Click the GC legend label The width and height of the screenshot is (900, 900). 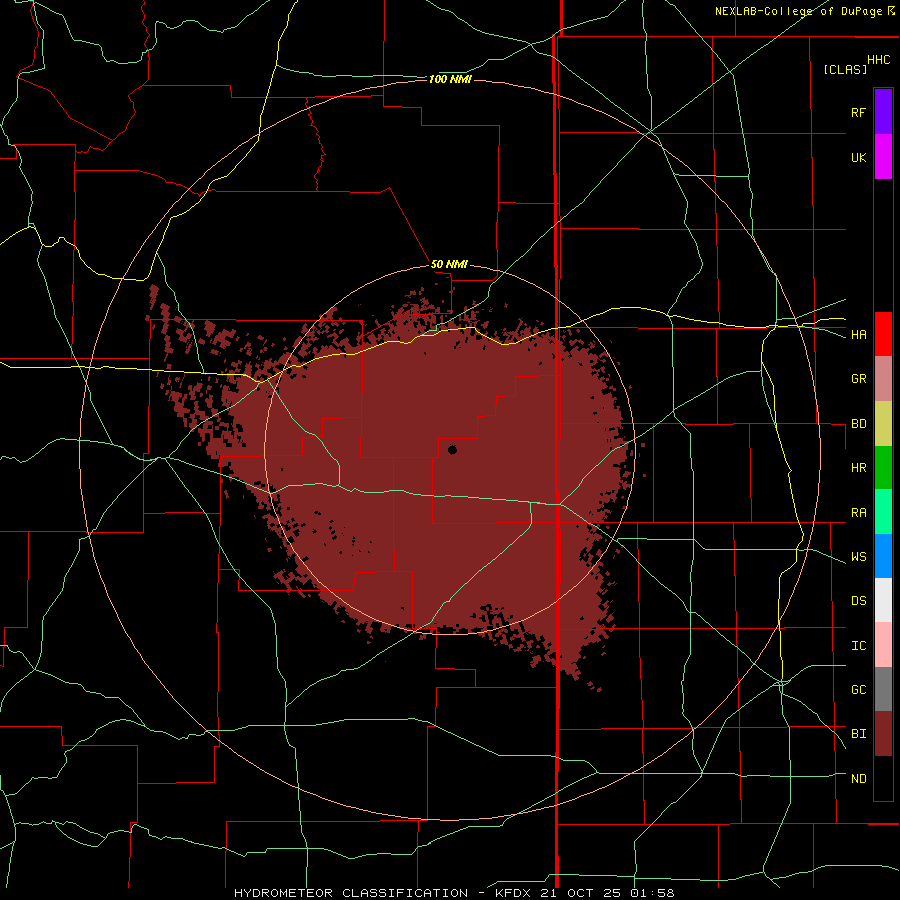[x=858, y=690]
